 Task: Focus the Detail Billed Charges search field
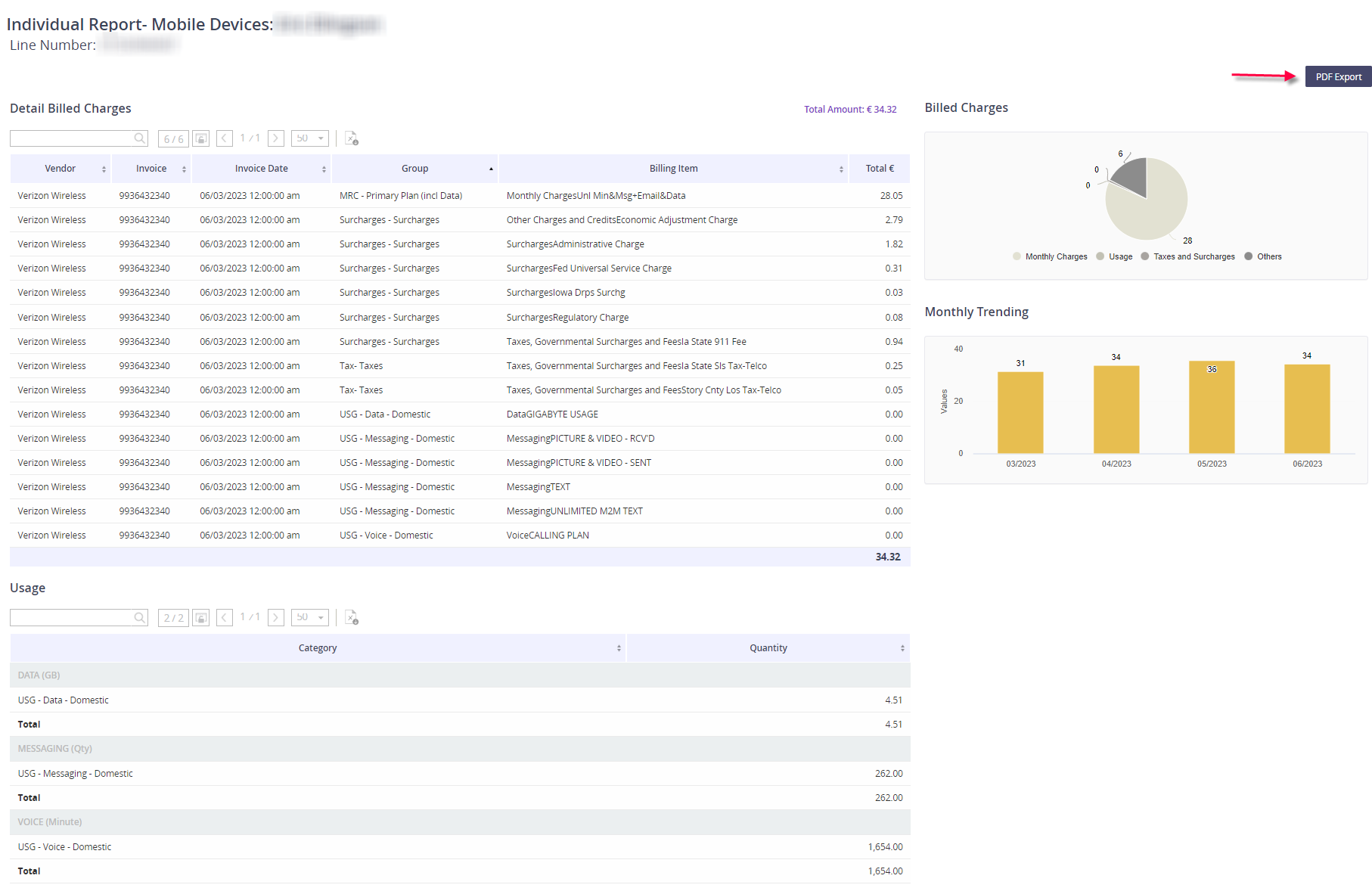coord(72,138)
